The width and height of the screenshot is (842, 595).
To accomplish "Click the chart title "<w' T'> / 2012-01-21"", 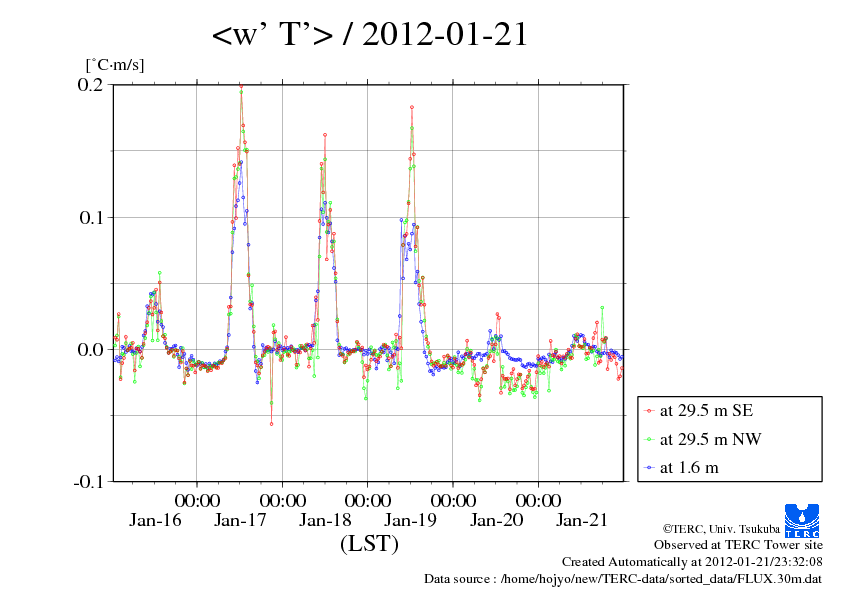I will [370, 35].
